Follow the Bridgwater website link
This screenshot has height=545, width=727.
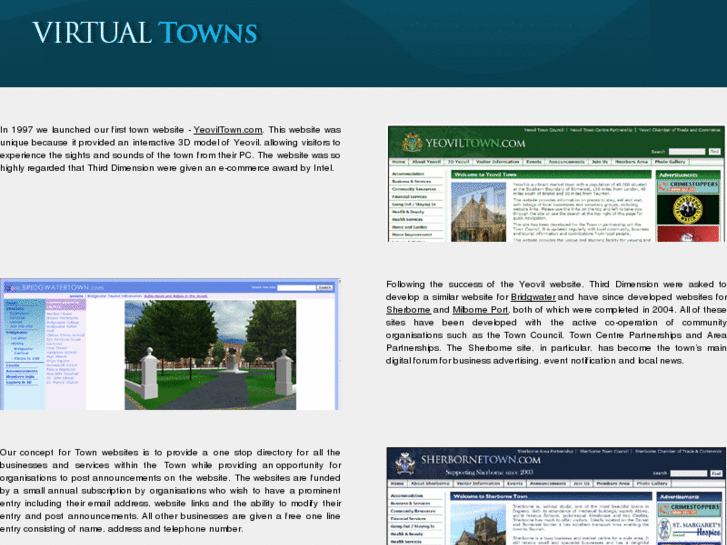click(x=533, y=297)
